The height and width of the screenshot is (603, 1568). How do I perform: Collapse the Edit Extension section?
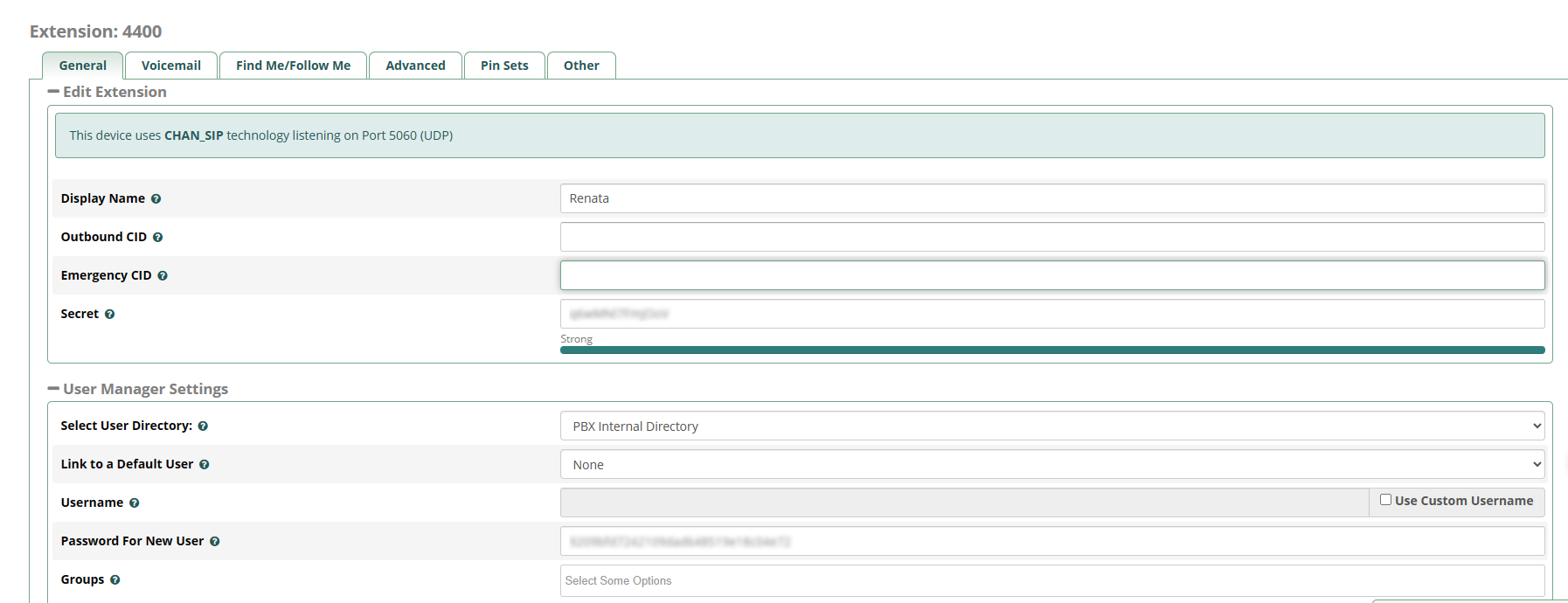coord(54,92)
